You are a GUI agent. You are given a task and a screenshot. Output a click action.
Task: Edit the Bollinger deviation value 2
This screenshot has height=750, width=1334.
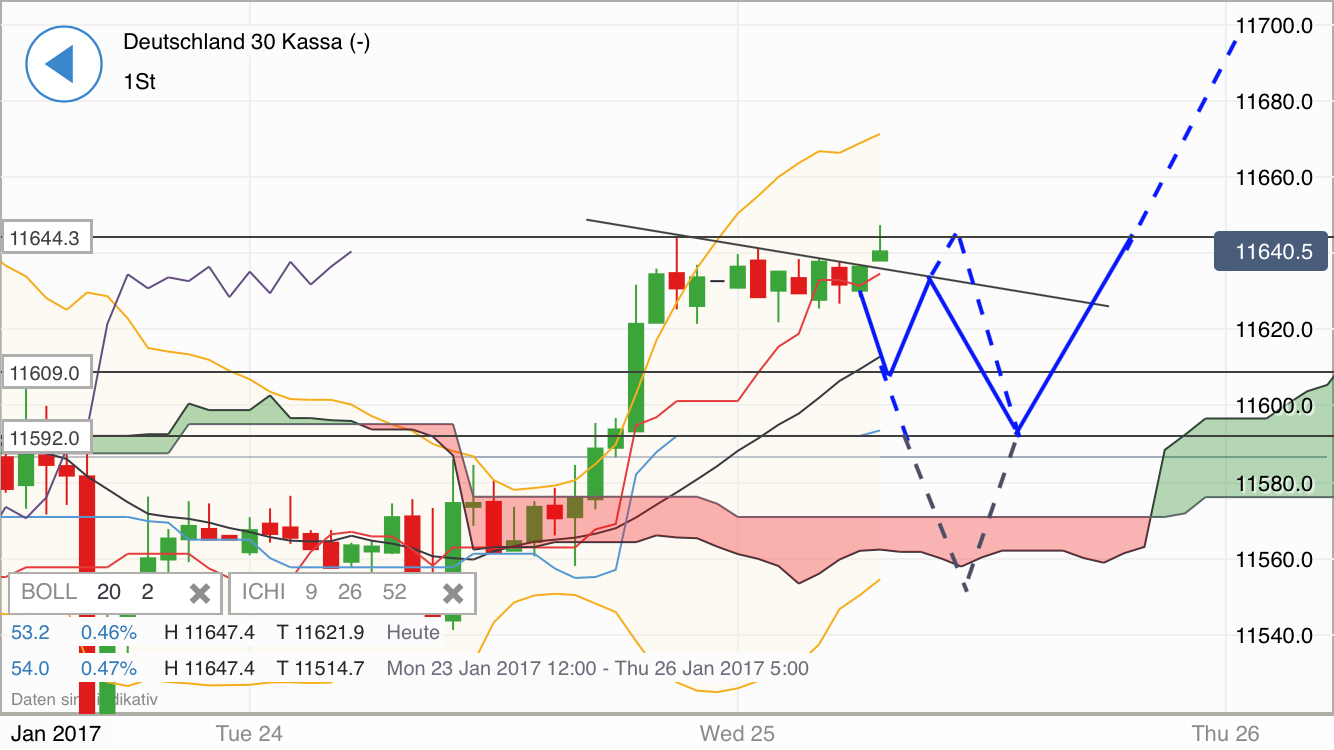tap(147, 592)
